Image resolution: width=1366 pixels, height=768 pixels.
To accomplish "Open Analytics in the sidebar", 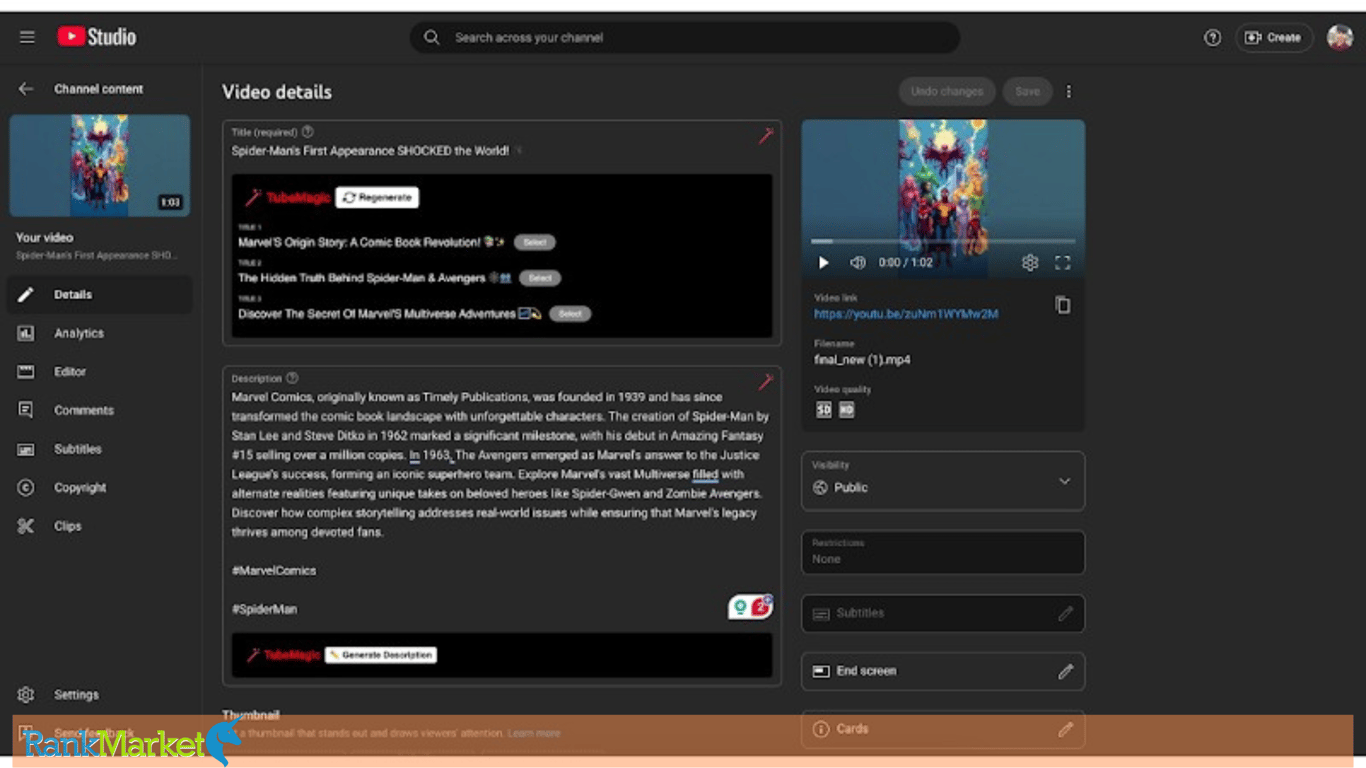I will pos(100,333).
